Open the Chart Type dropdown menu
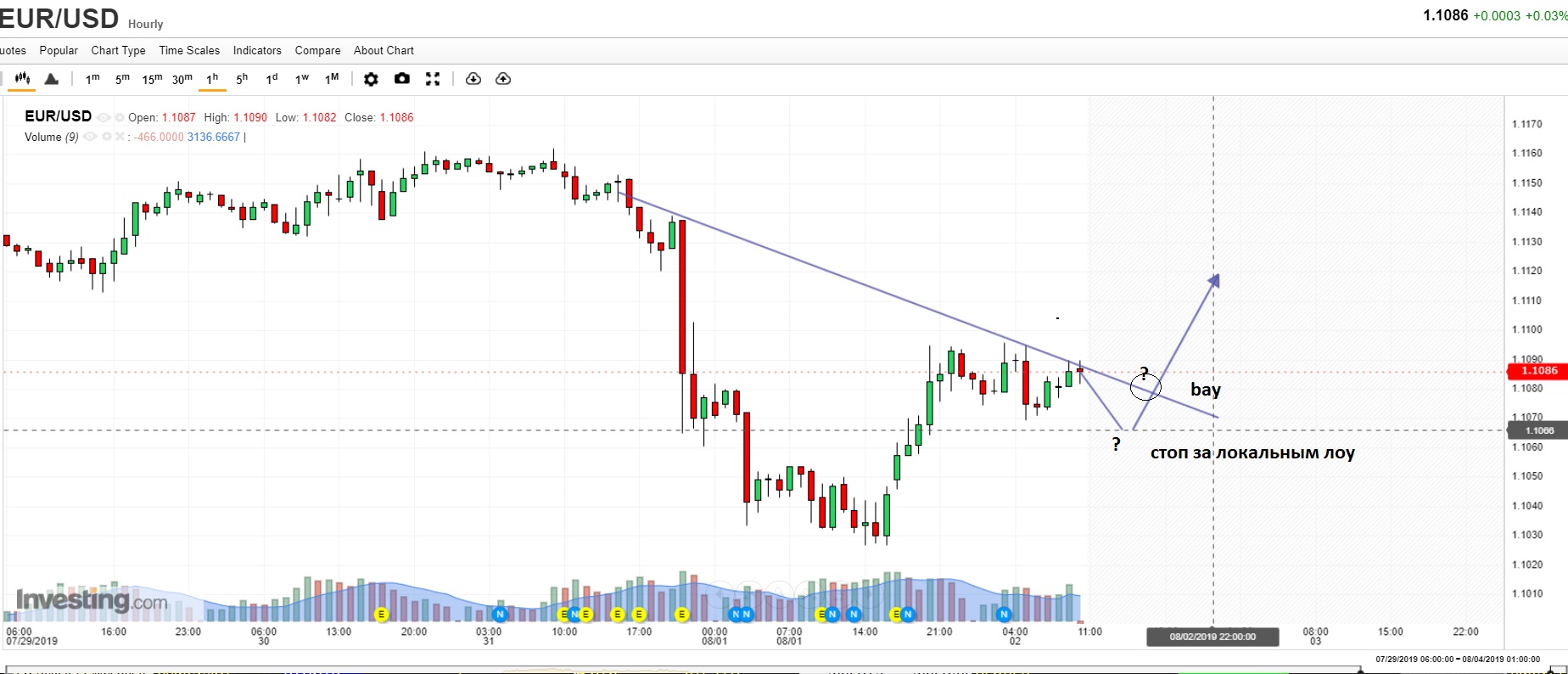 pos(118,50)
